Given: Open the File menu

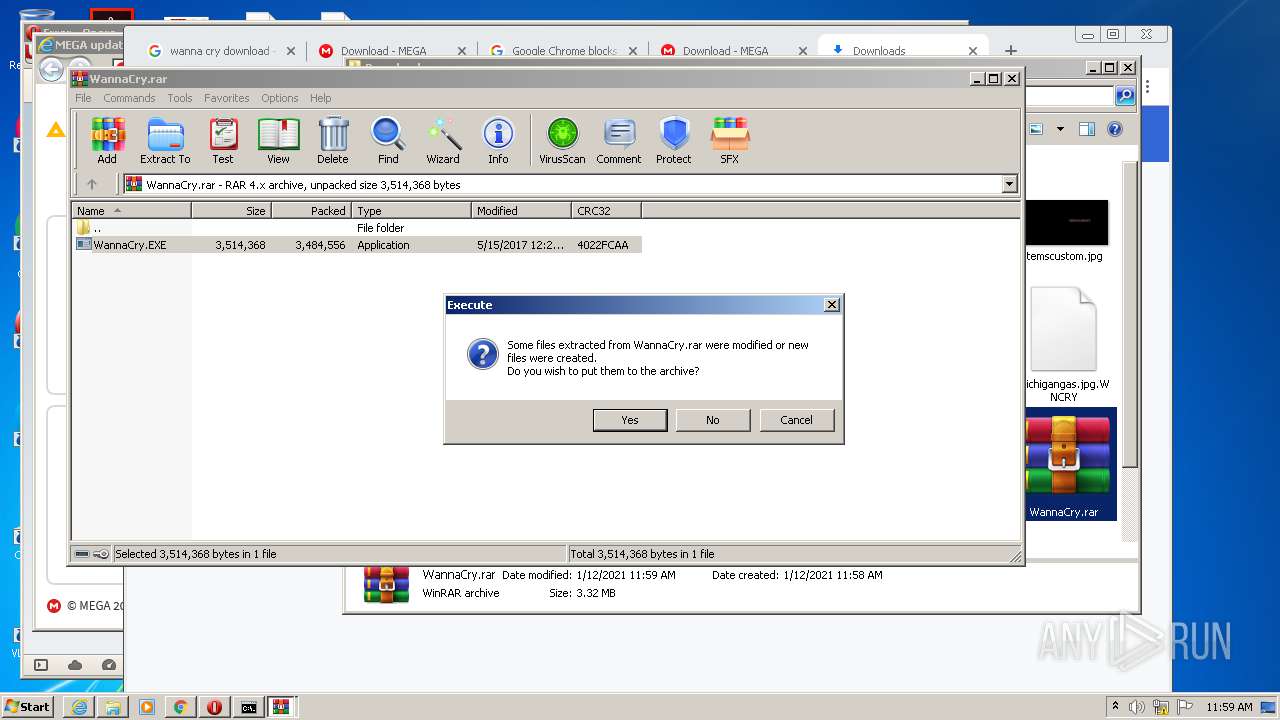Looking at the screenshot, I should click(x=83, y=98).
